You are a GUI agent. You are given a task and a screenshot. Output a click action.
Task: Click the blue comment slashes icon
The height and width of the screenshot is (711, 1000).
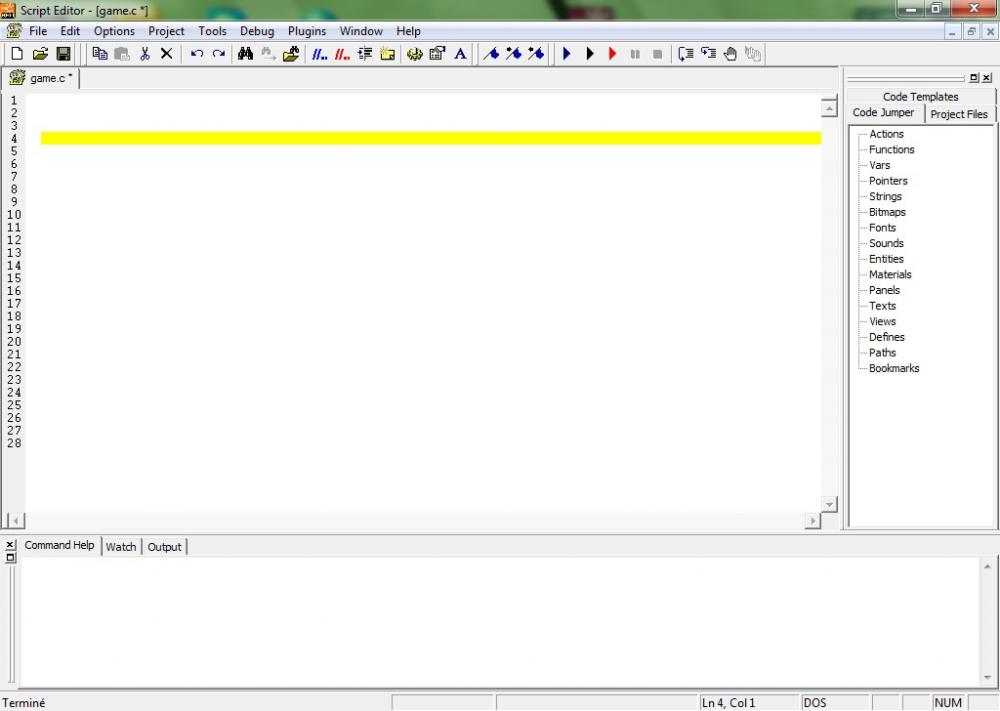pos(320,54)
